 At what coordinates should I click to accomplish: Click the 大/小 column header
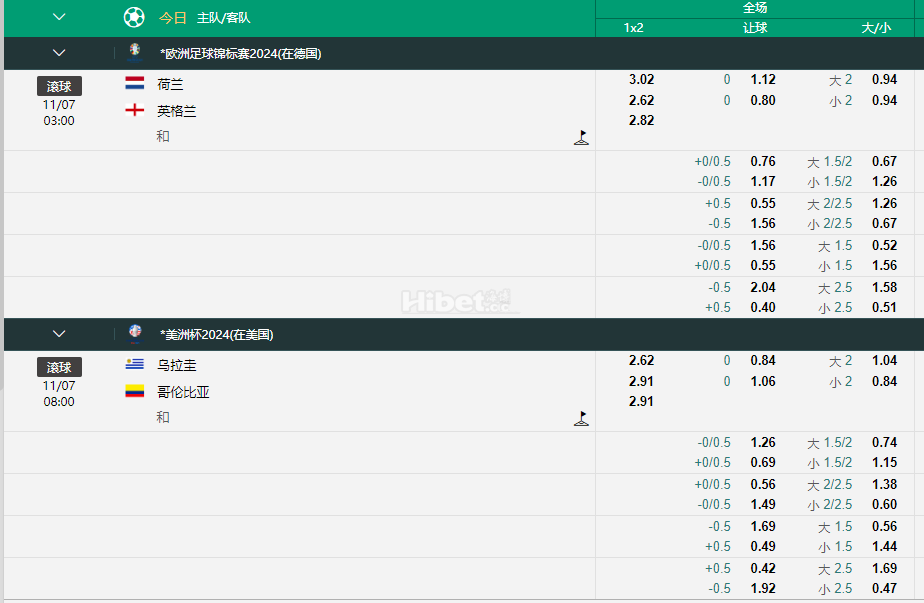pyautogui.click(x=876, y=28)
